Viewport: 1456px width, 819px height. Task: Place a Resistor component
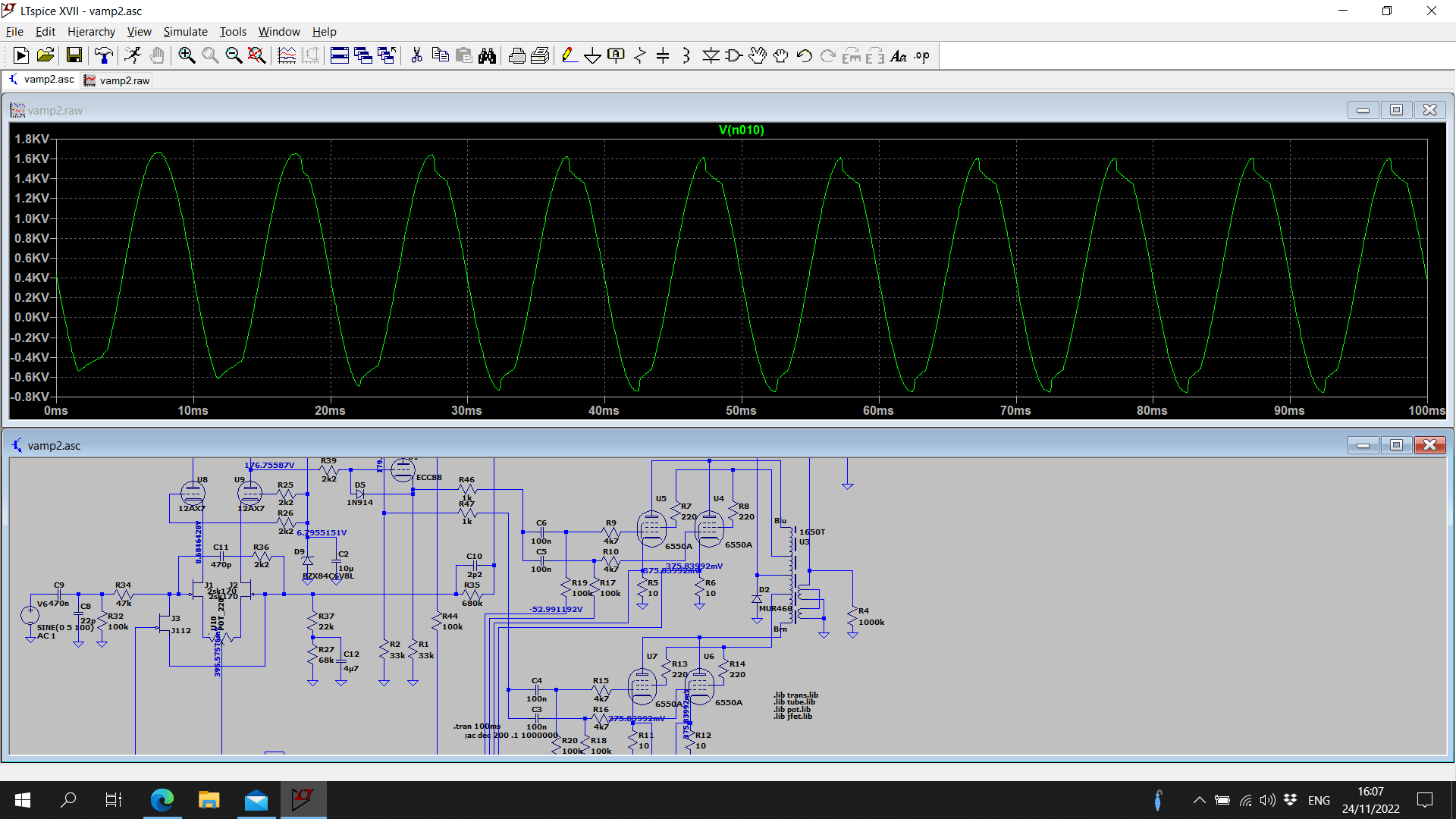[640, 55]
